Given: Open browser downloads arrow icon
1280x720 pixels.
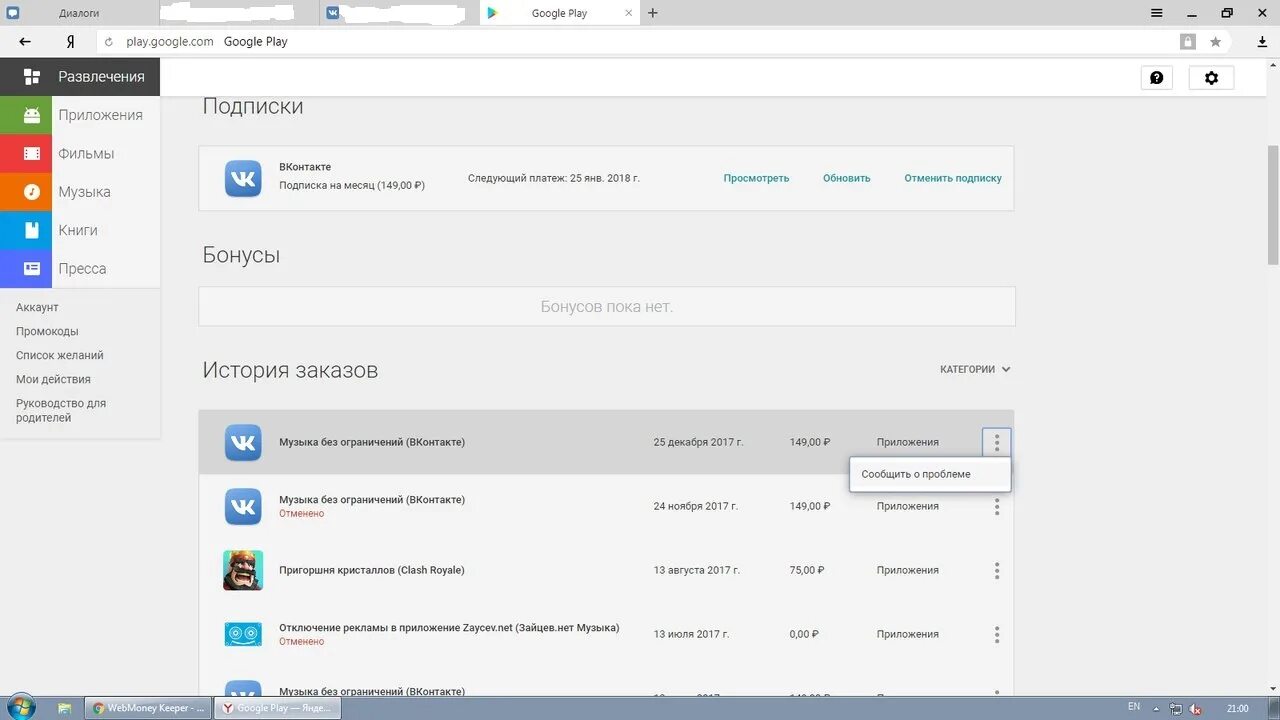Looking at the screenshot, I should [1262, 42].
